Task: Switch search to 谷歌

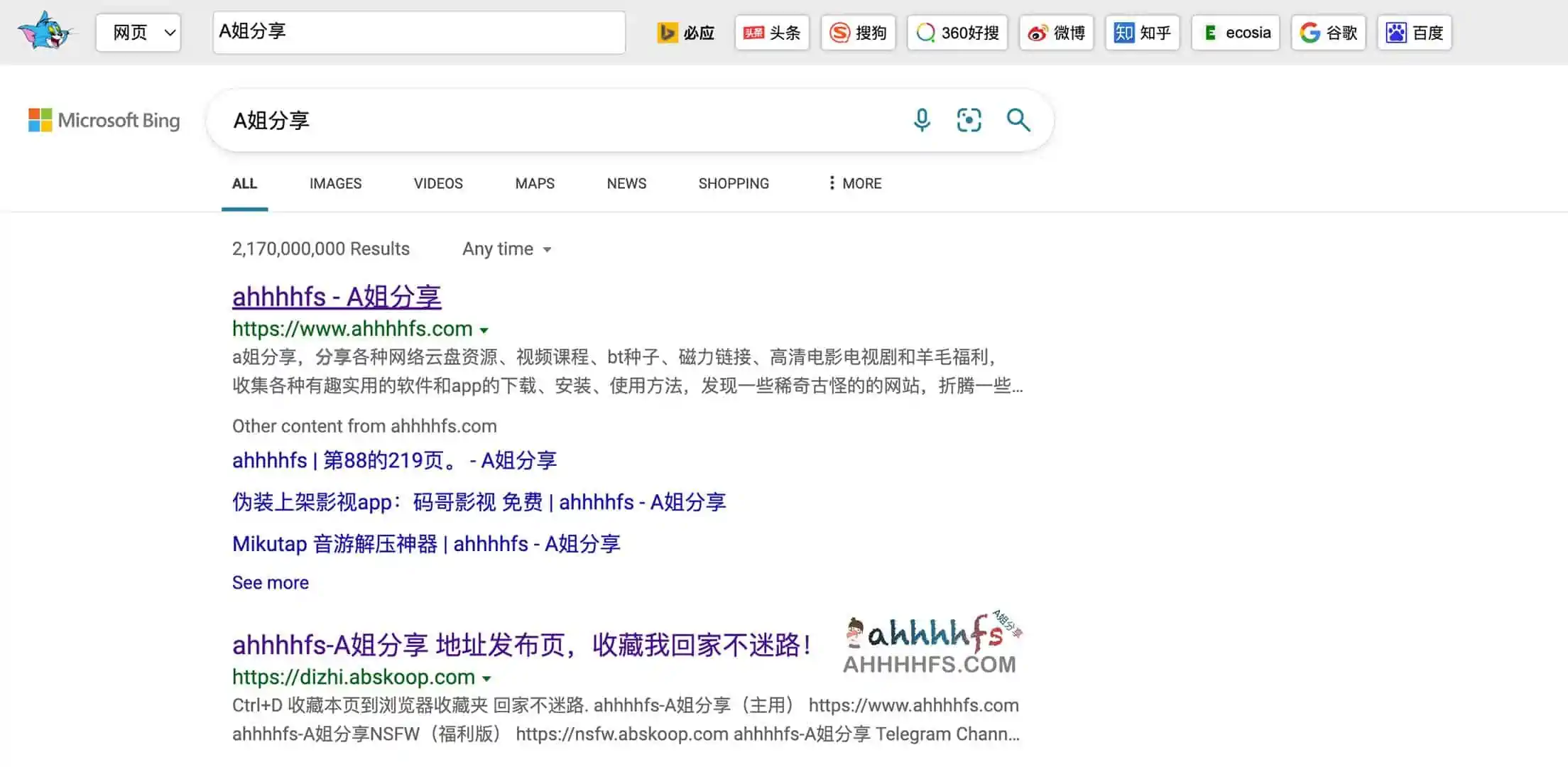Action: [1329, 32]
